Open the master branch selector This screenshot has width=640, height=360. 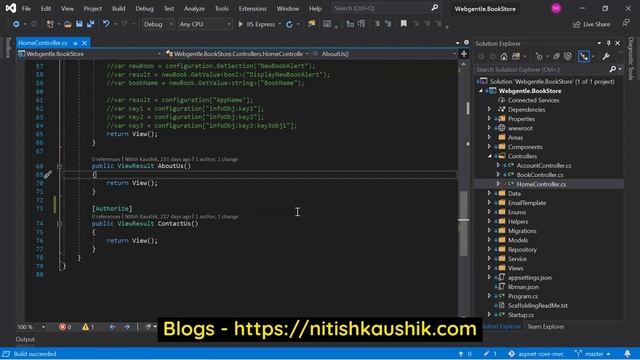[x=593, y=354]
